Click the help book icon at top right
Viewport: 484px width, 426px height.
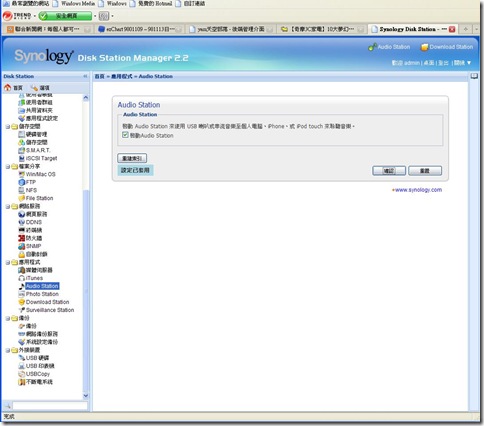474,76
